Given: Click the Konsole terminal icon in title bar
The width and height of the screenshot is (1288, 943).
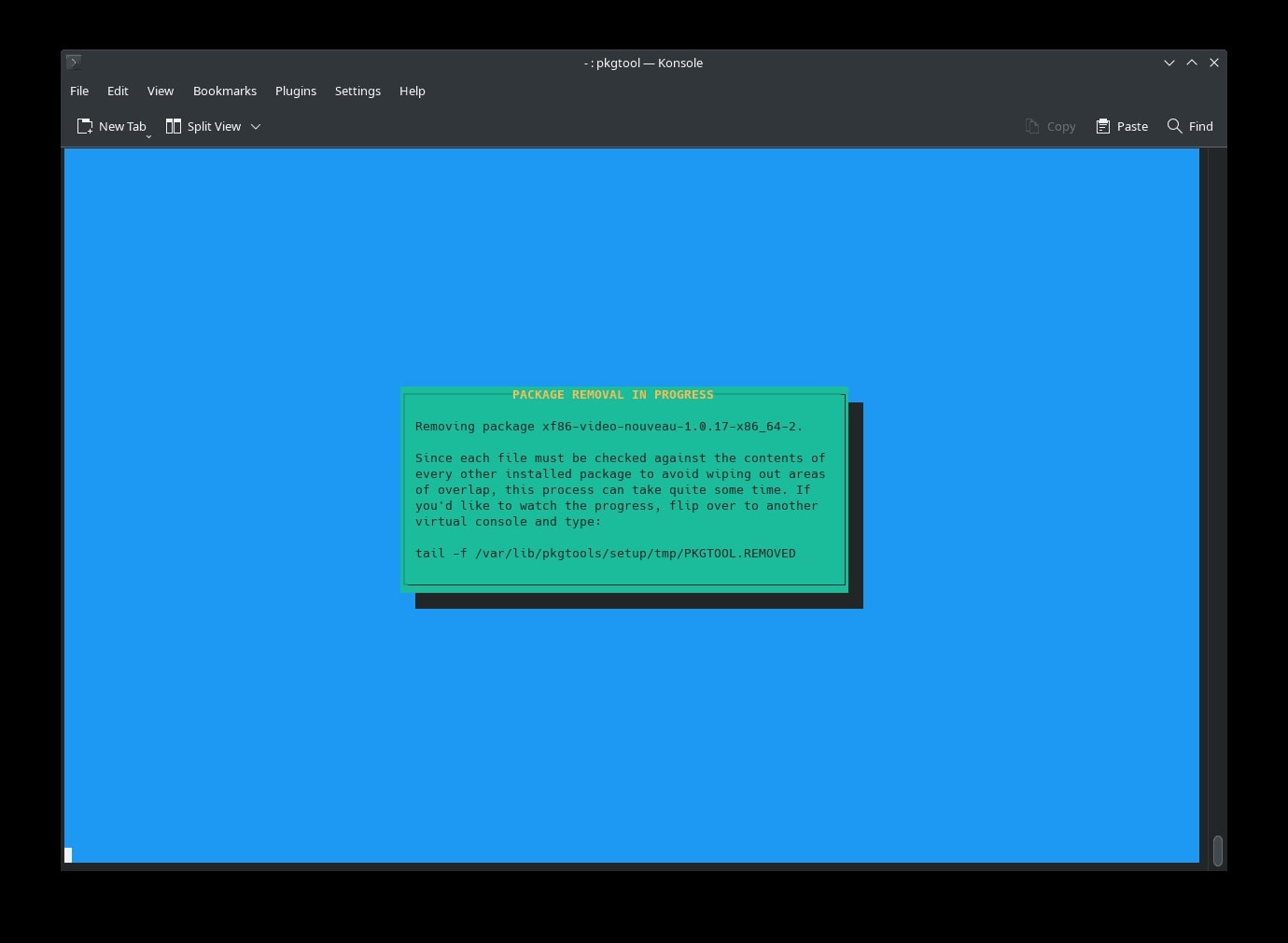Looking at the screenshot, I should [74, 63].
